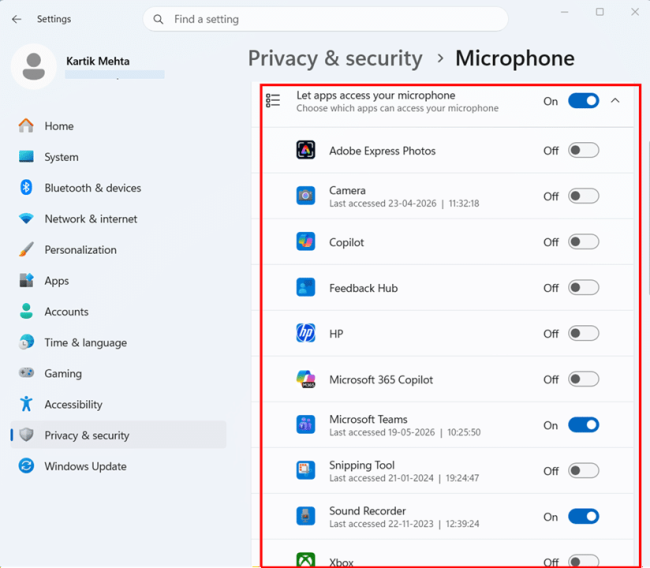
Task: Turn off Sound Recorder microphone access
Action: tap(583, 517)
